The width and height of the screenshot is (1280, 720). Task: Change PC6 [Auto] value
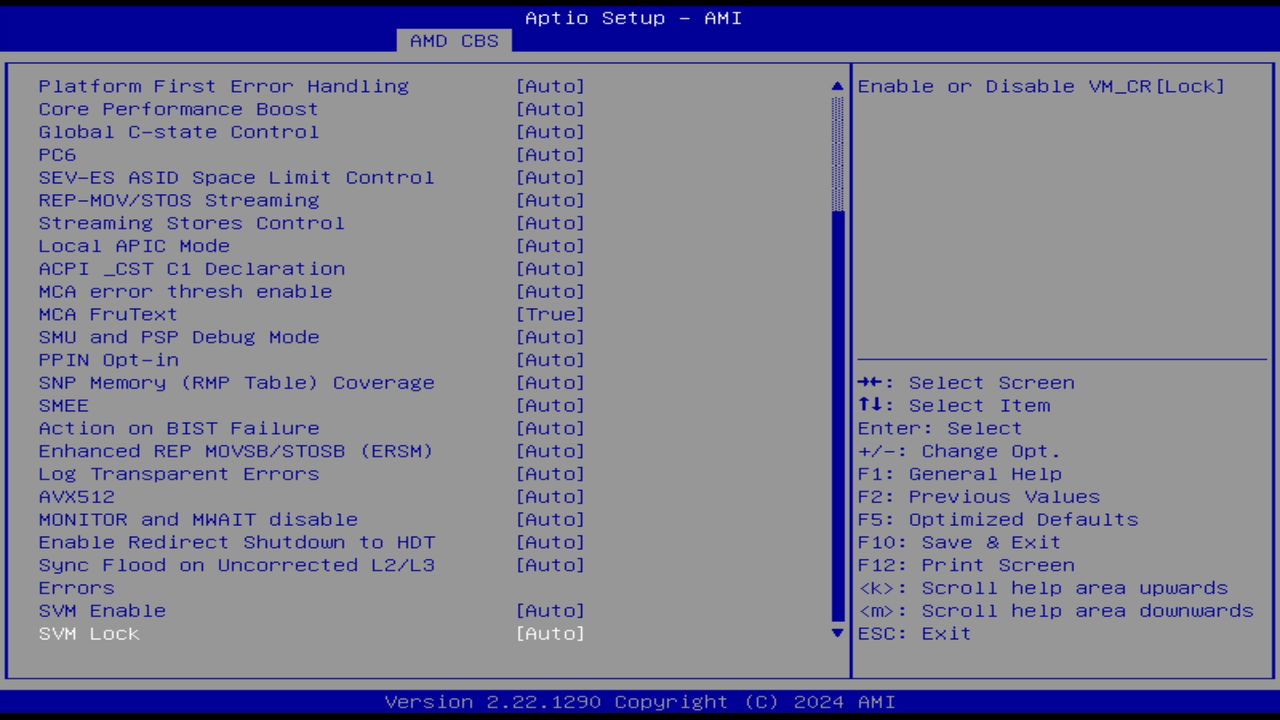coord(550,155)
